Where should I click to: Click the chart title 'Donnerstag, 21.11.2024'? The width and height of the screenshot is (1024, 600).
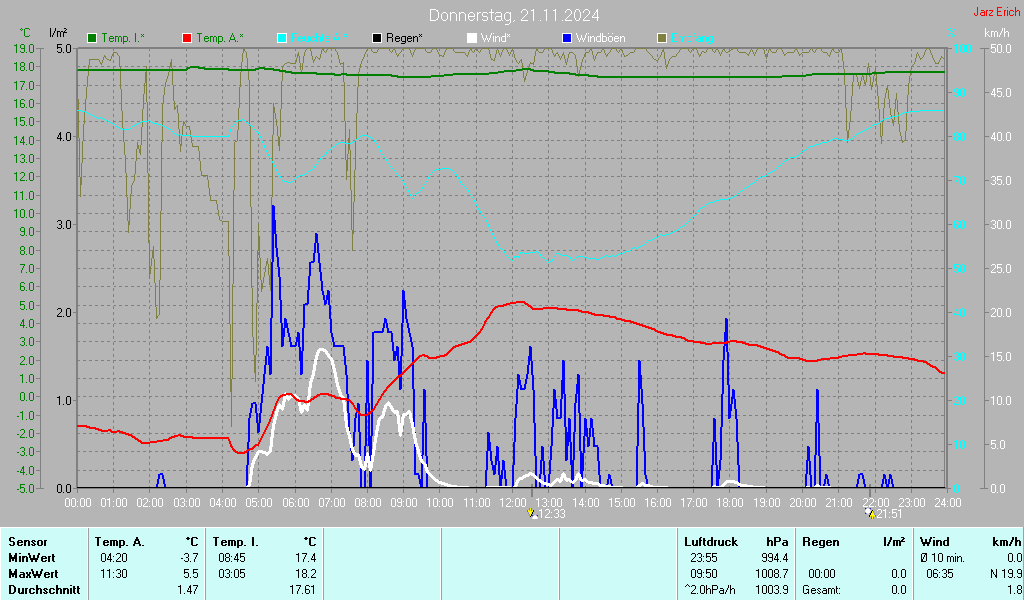(x=513, y=16)
